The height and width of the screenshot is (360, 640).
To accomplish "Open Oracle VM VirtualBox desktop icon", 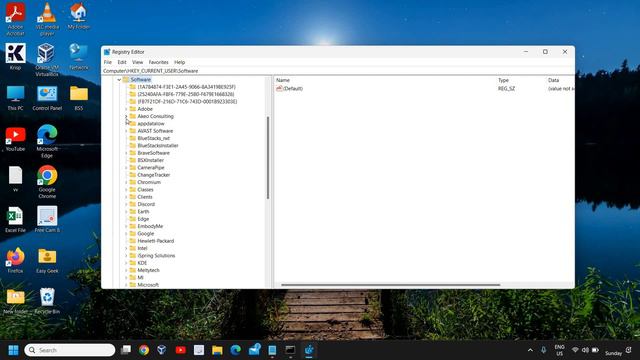I will coord(47,60).
